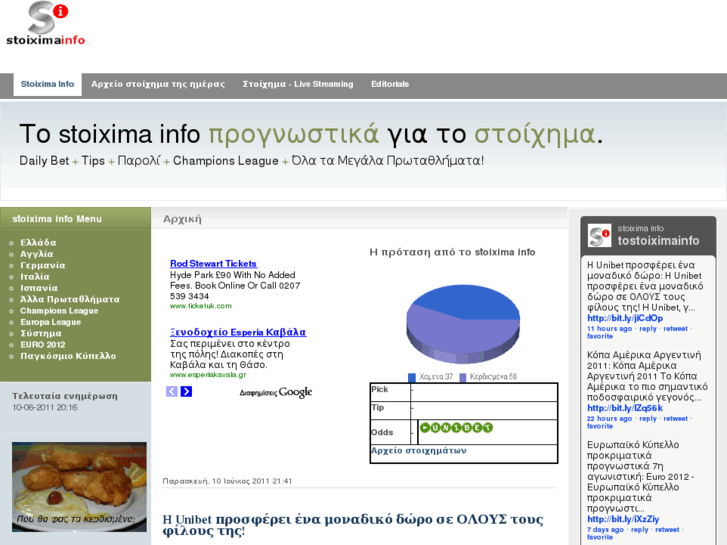Open the Rod Stewart Tickets ad link
This screenshot has width=727, height=545.
213,263
